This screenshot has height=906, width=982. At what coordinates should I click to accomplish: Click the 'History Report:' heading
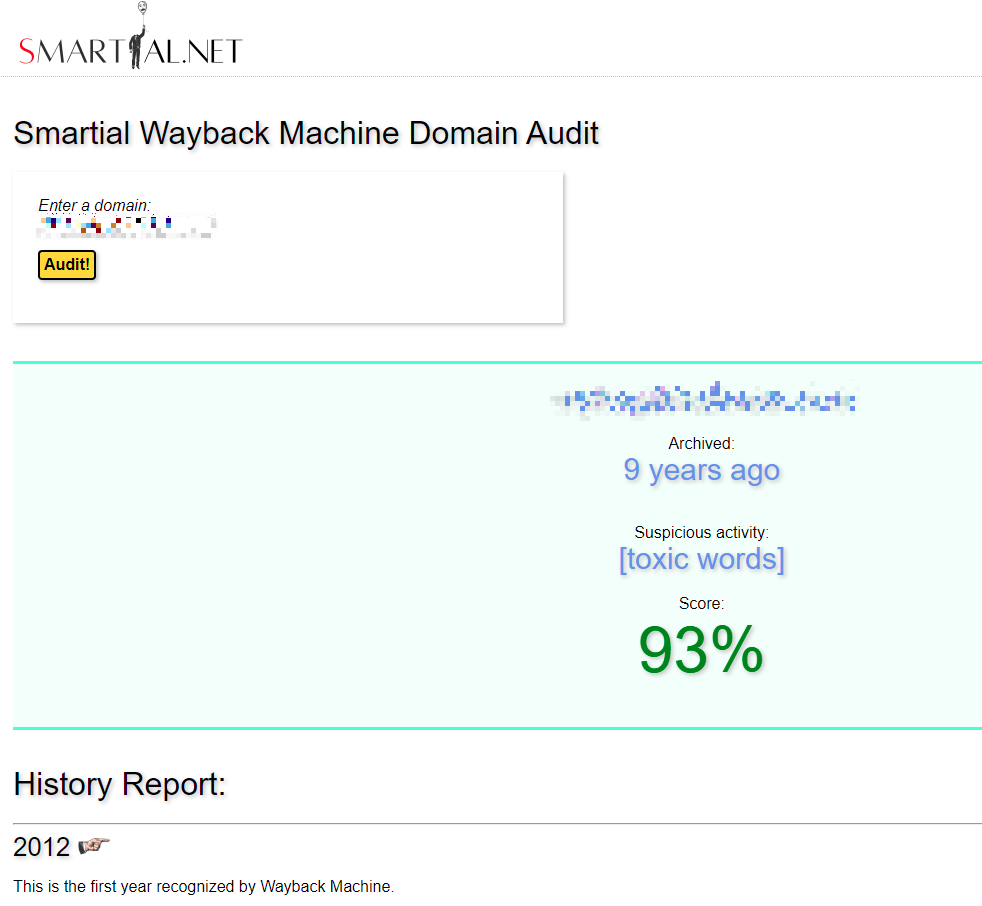120,784
